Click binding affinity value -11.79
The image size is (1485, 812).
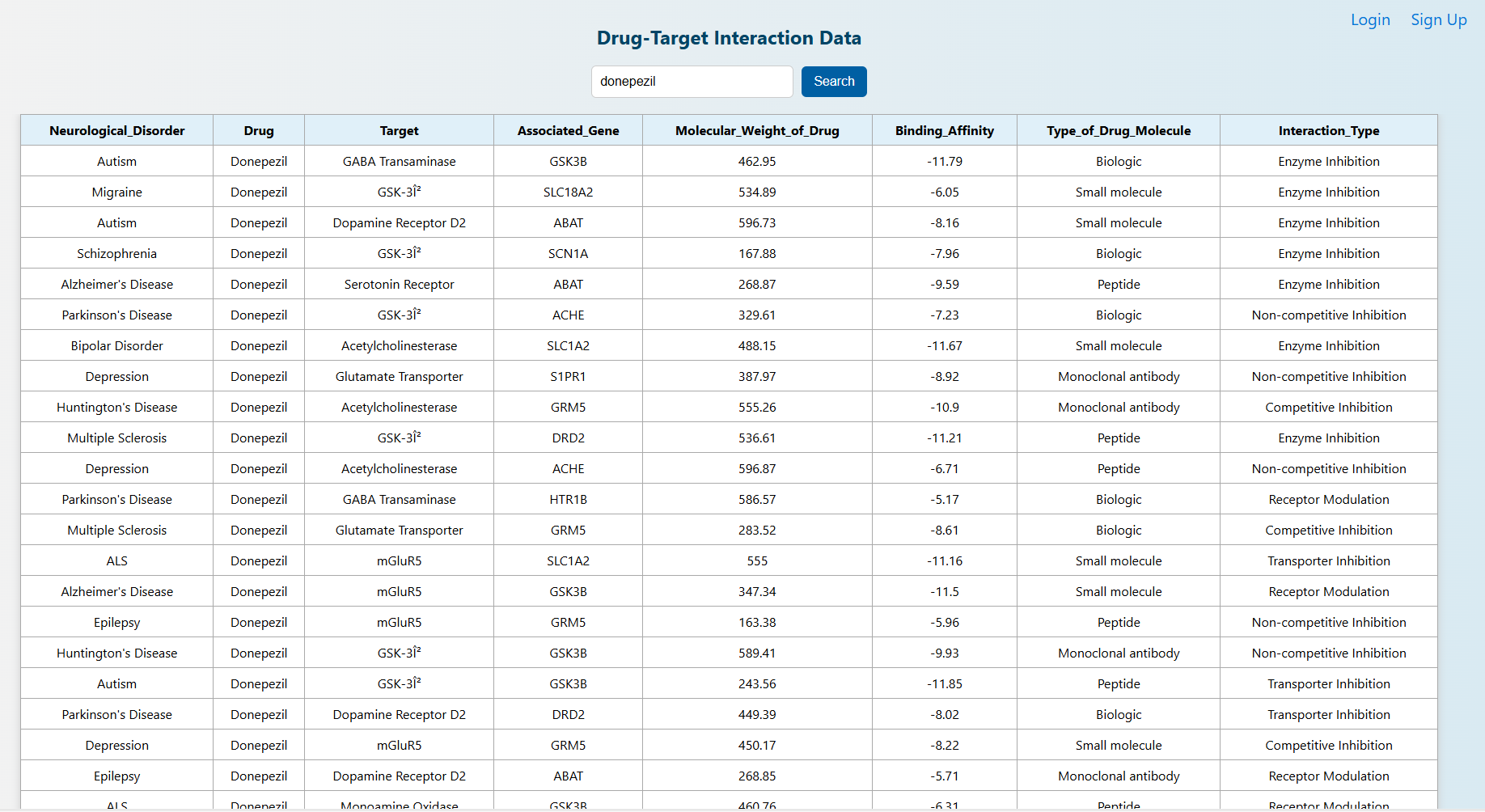tap(945, 161)
